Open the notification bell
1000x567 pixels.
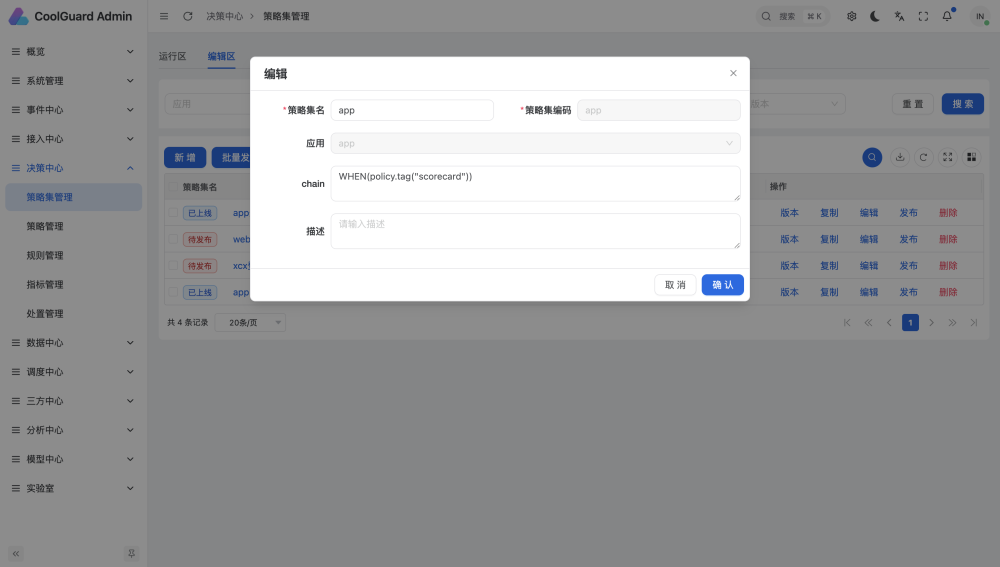(947, 16)
